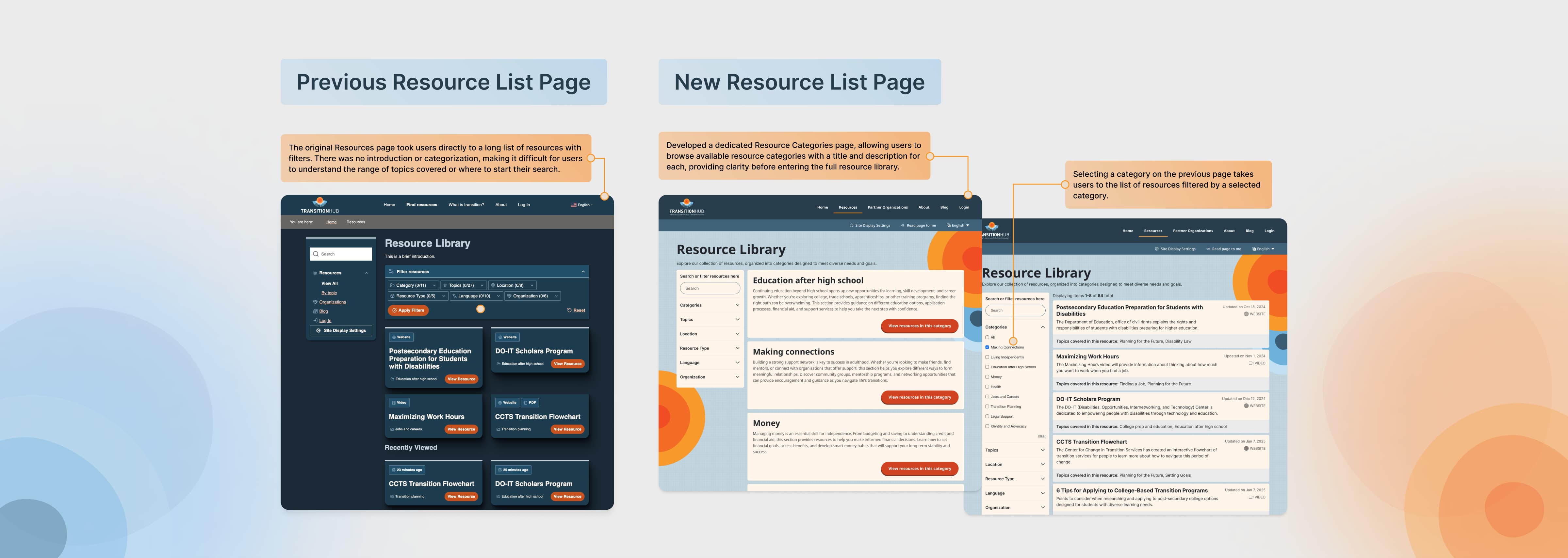Click WEBSITE globe icon on CCTS Flowchart list item
Screen dimensions: 1568x558
(x=1246, y=449)
